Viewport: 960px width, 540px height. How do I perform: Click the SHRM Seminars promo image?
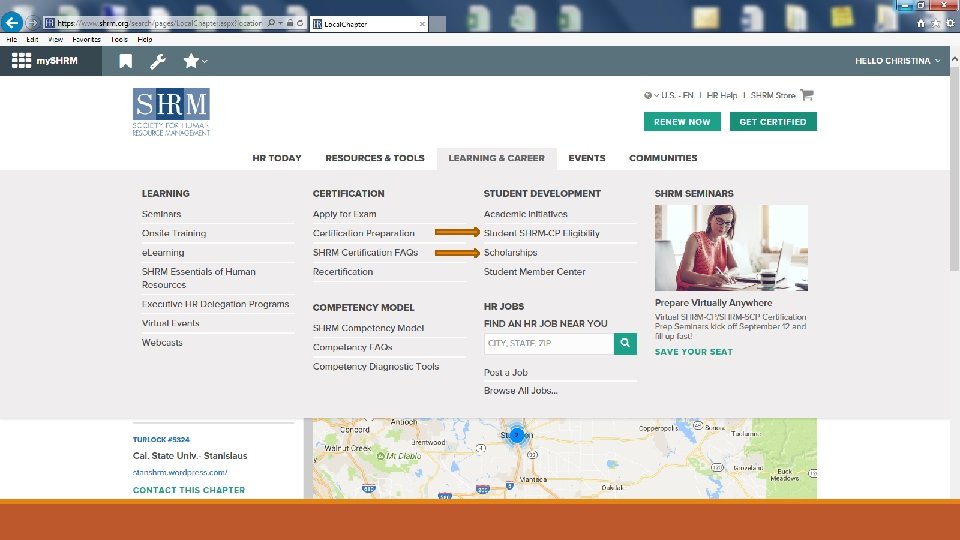pos(731,248)
